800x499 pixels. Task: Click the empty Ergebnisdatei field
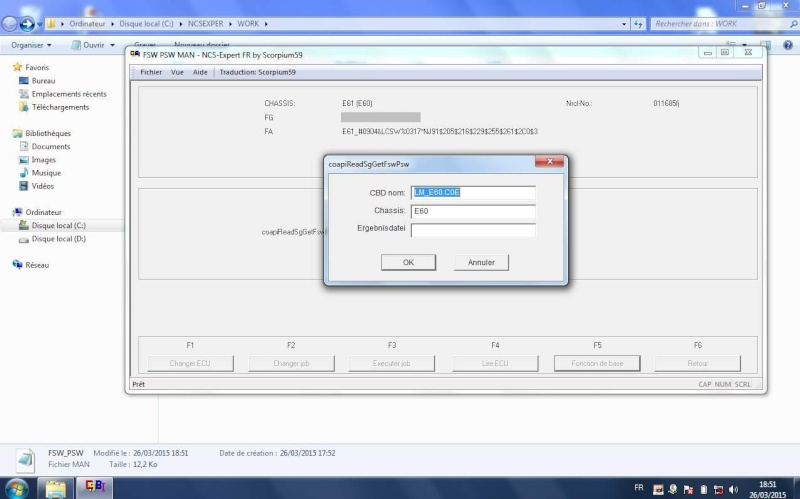tap(473, 230)
